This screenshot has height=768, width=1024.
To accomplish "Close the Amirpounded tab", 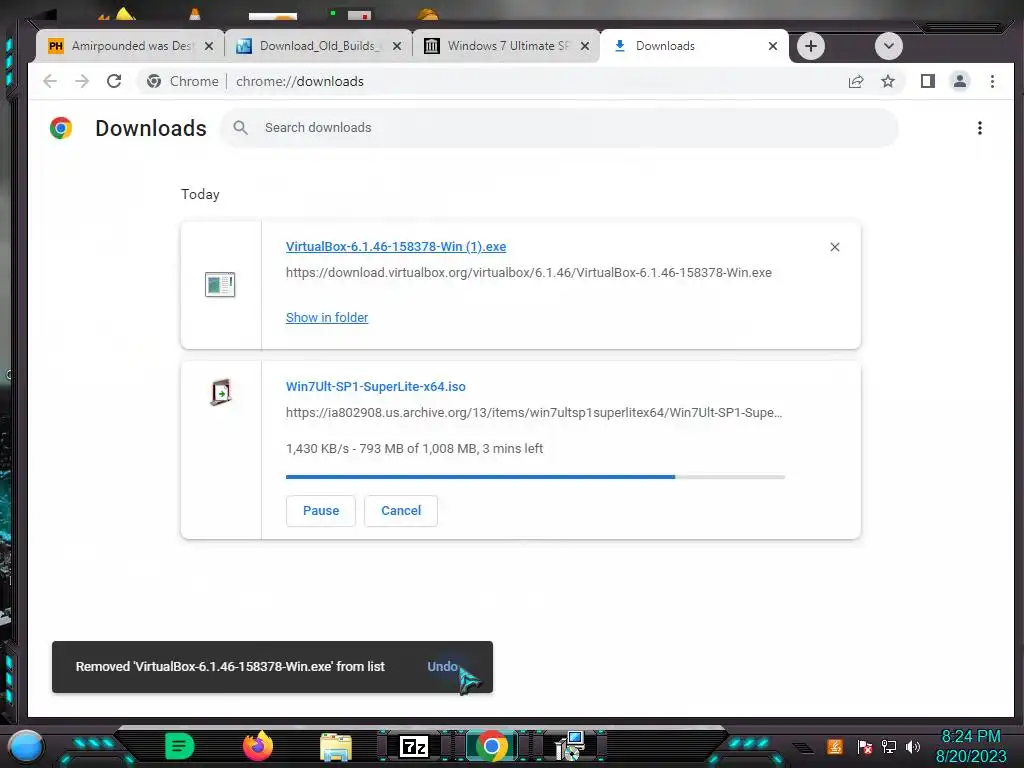I will click(x=209, y=46).
